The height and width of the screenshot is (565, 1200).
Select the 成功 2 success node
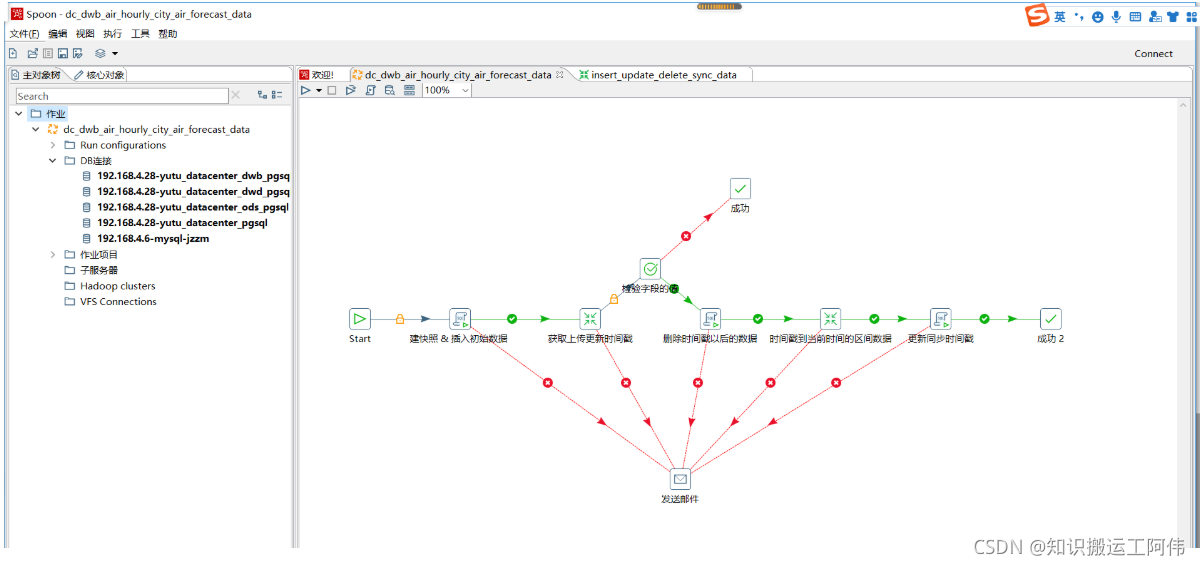point(1050,319)
